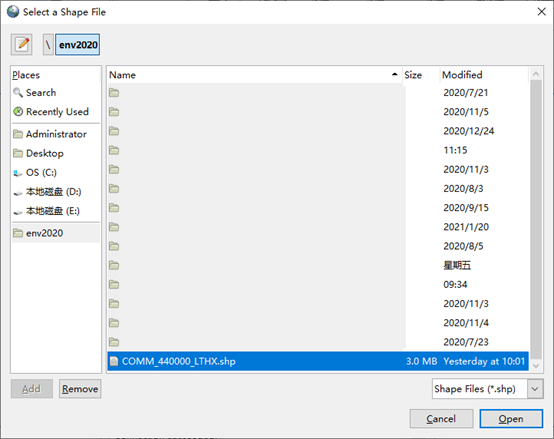The image size is (554, 439).
Task: Click the Cancel button
Action: point(441,419)
